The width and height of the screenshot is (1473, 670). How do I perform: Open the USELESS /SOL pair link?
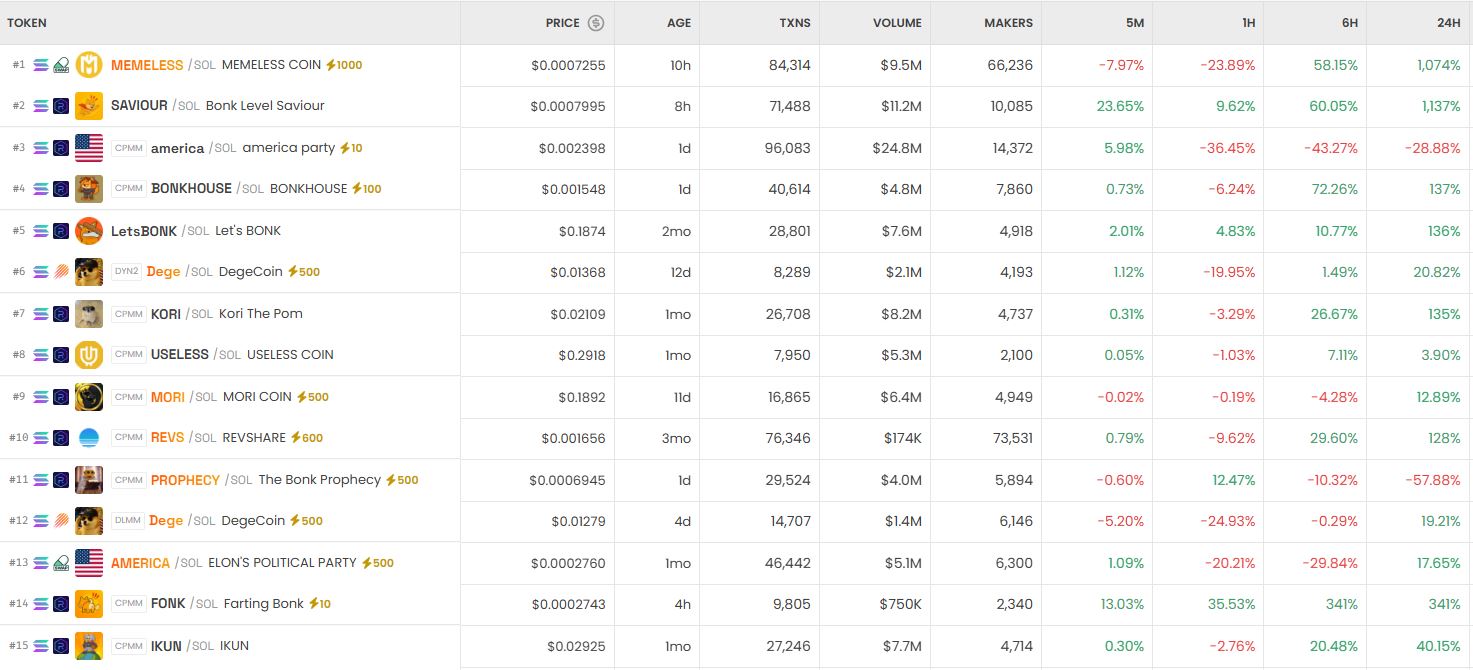(x=196, y=355)
